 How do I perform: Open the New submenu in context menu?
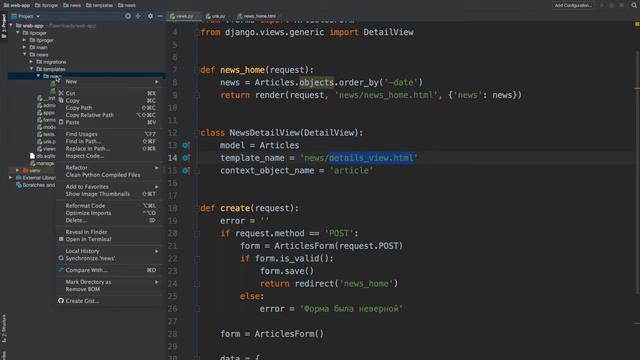pyautogui.click(x=109, y=82)
